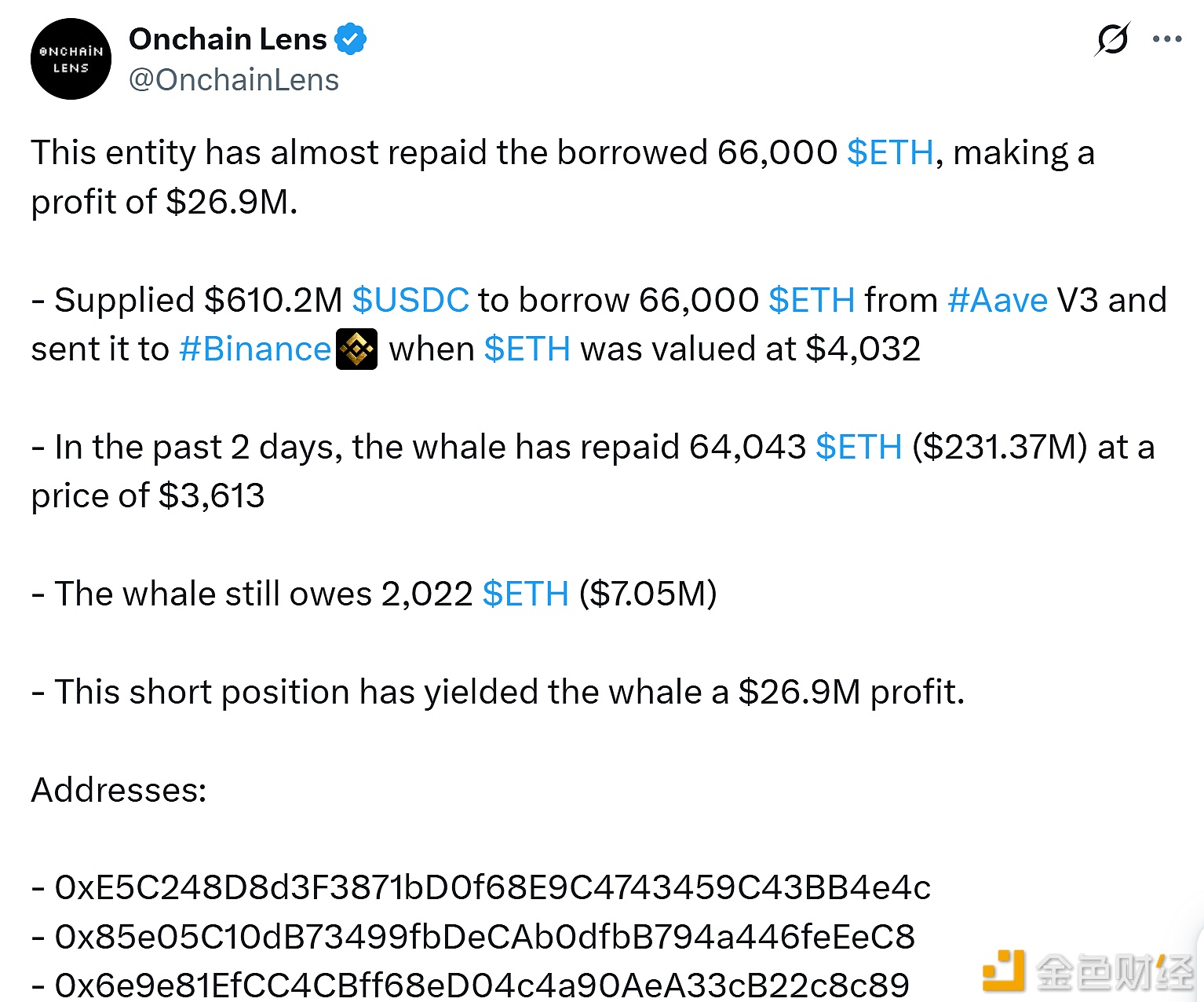Click the Binance logo emoji in the tweet
Viewport: 1204px width, 1002px height.
pyautogui.click(x=356, y=349)
